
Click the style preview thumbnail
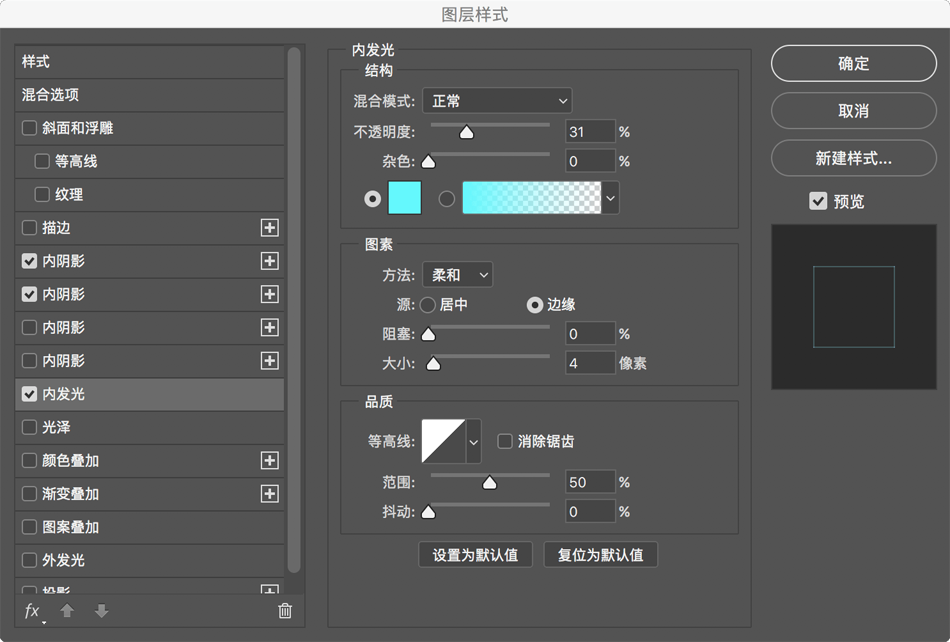point(854,307)
